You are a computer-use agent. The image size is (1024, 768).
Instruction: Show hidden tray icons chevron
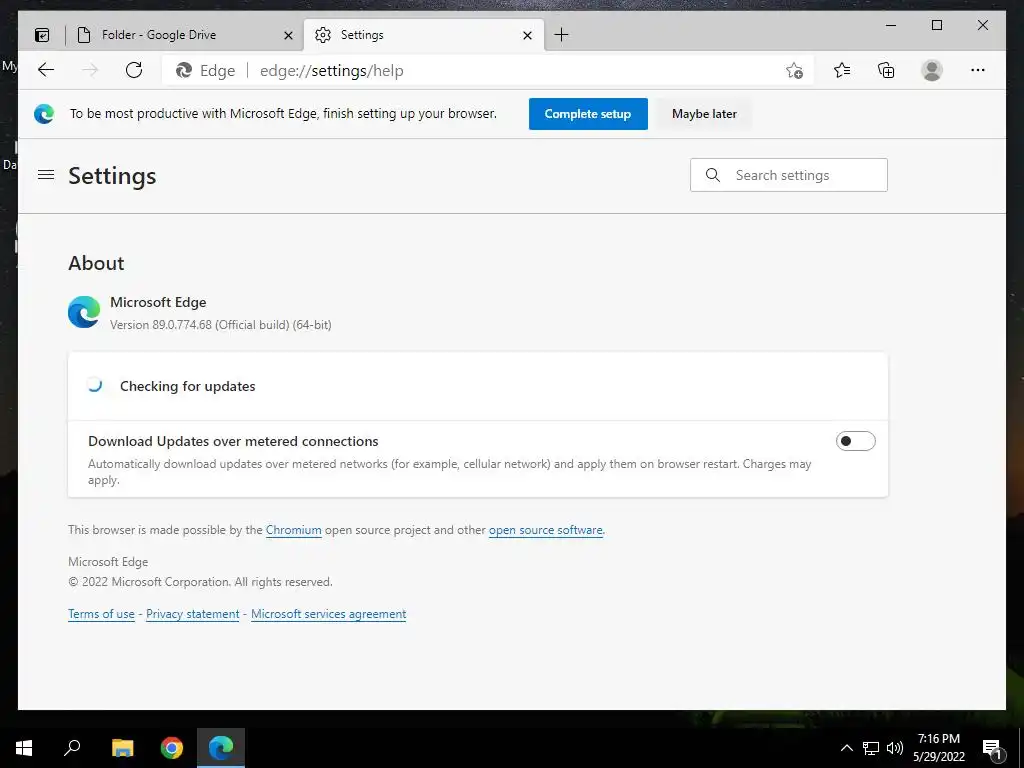tap(846, 748)
